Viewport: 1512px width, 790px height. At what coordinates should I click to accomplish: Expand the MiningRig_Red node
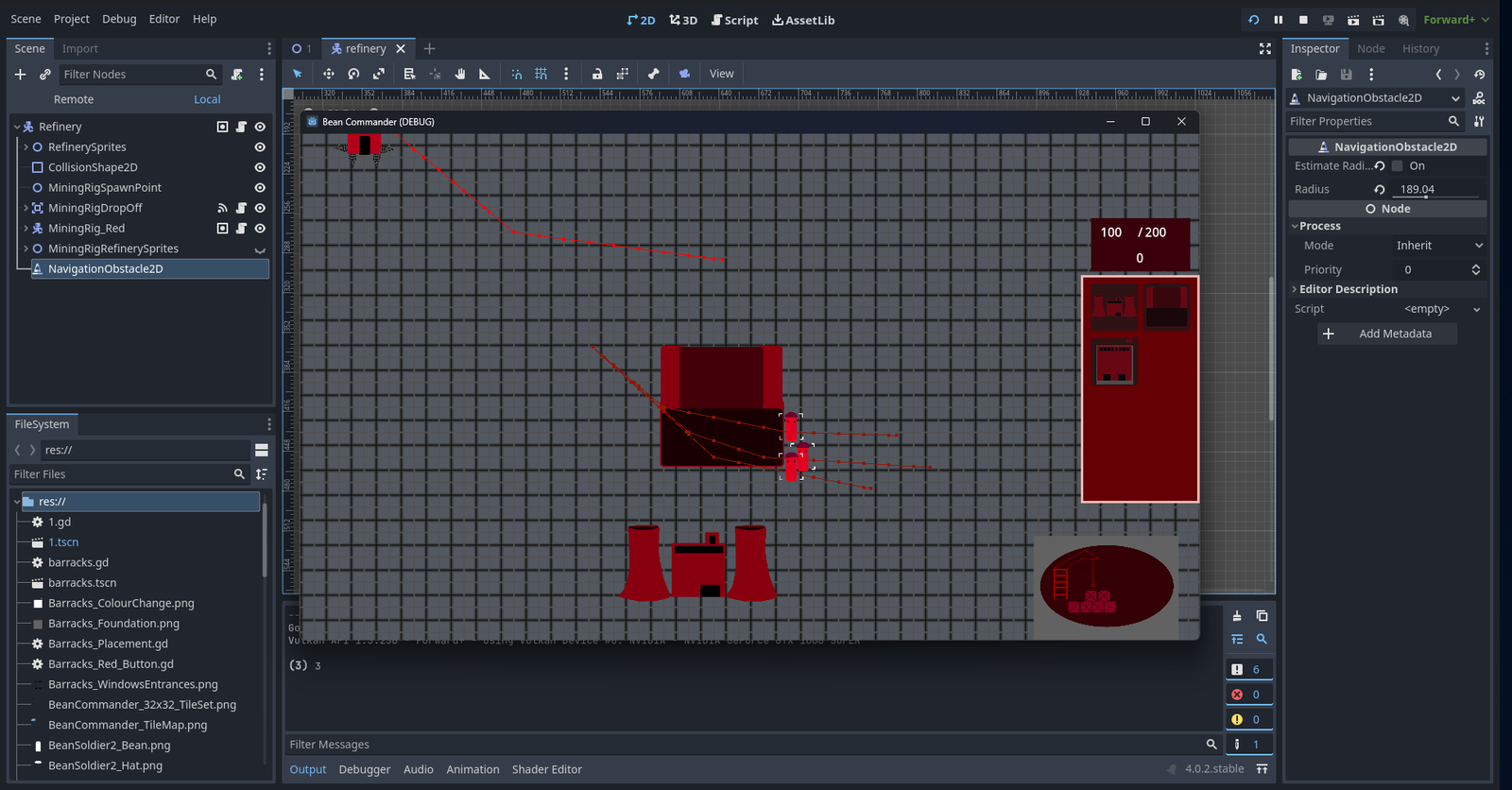coord(26,229)
